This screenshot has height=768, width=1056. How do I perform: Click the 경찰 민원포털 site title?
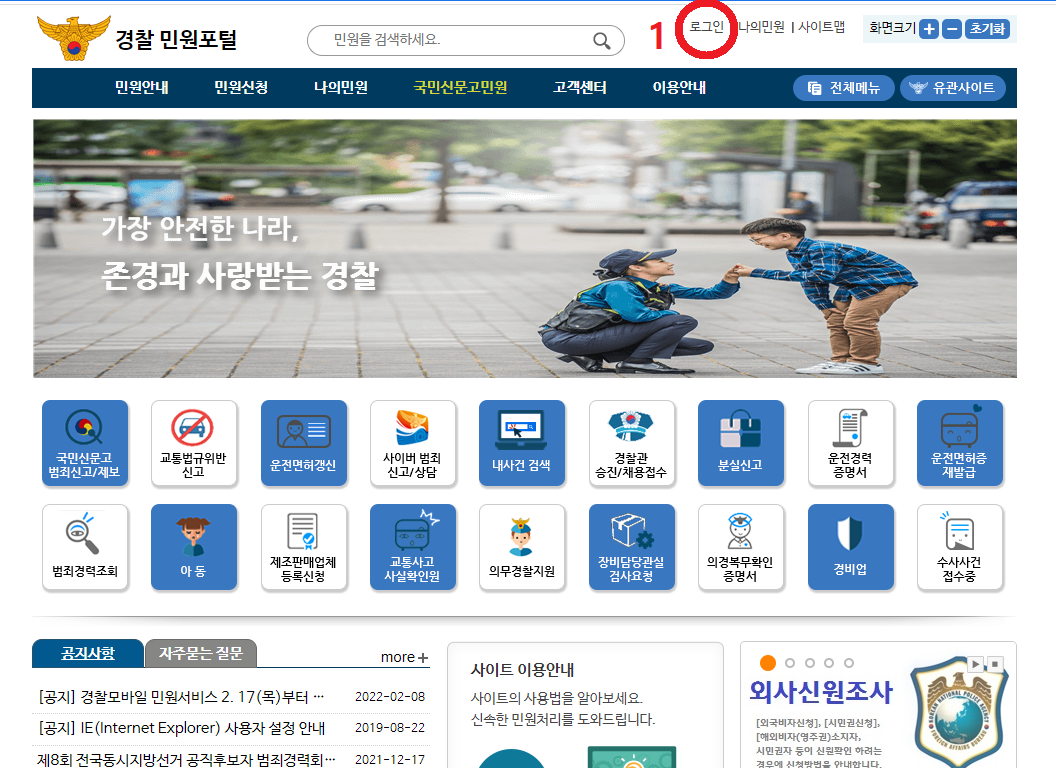click(x=176, y=39)
